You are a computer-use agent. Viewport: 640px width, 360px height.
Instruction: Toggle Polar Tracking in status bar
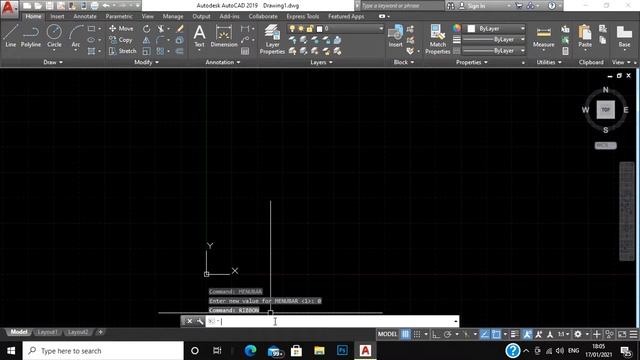pos(447,334)
